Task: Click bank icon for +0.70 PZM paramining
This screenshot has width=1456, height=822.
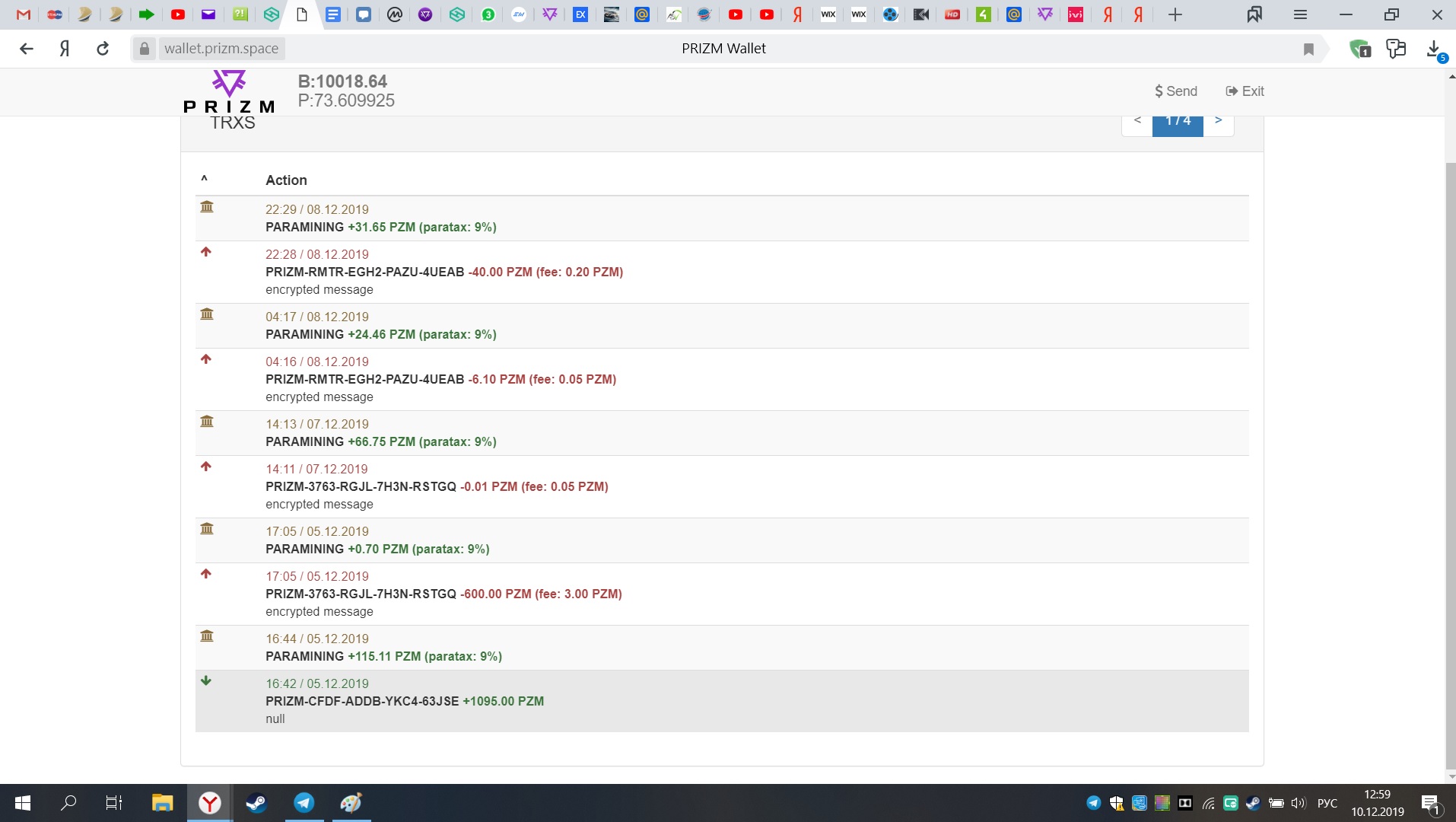Action: 206,529
